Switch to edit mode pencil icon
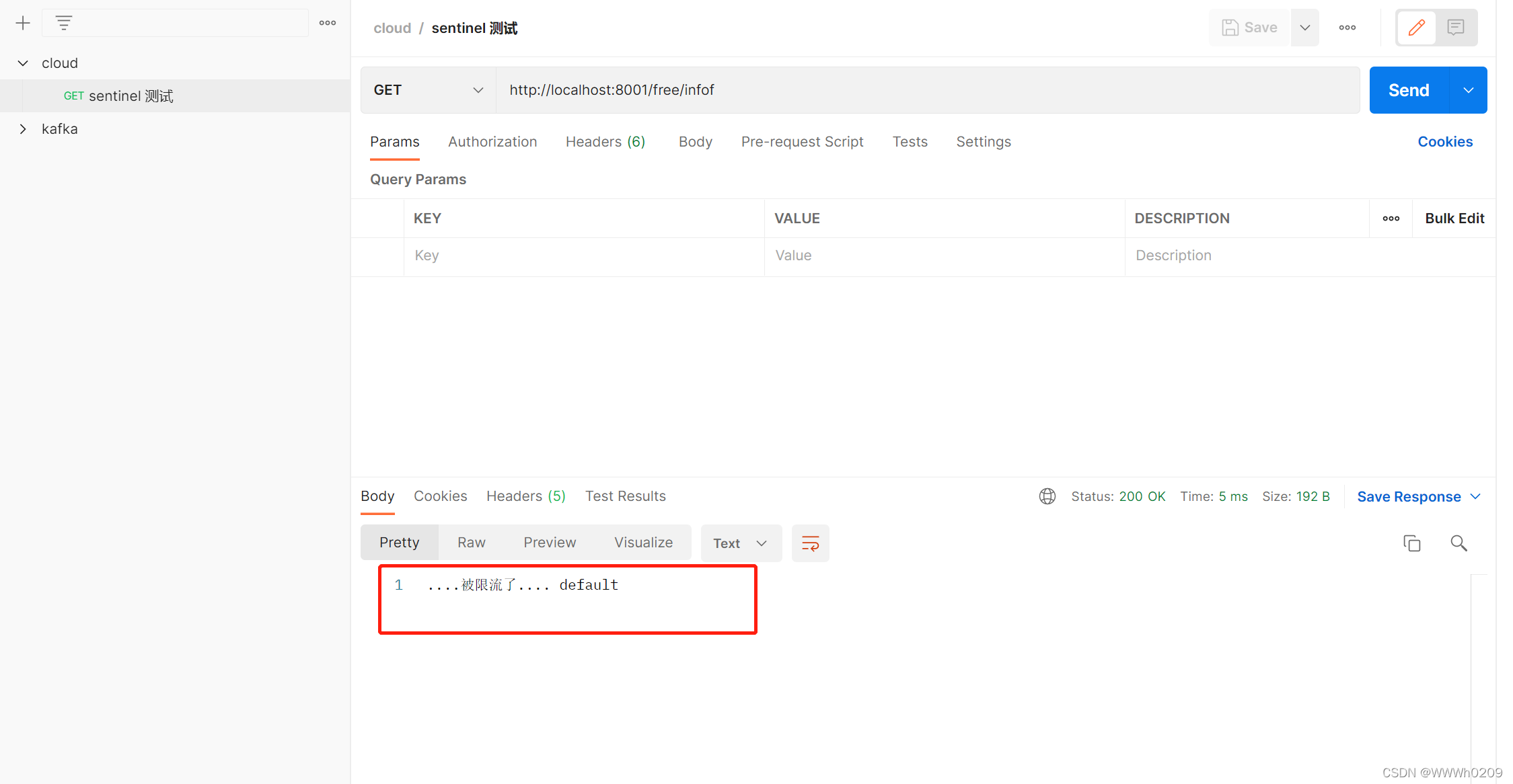This screenshot has height=784, width=1513. 1416,28
